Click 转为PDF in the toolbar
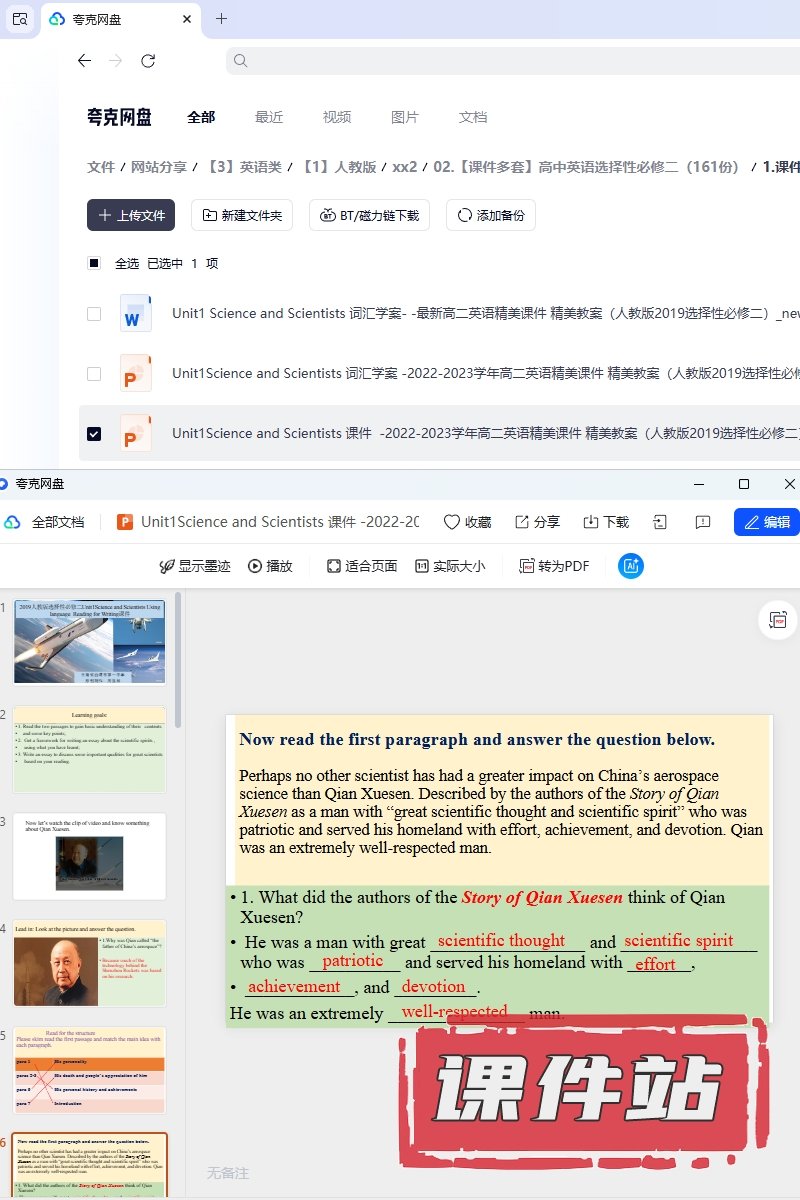 point(554,566)
